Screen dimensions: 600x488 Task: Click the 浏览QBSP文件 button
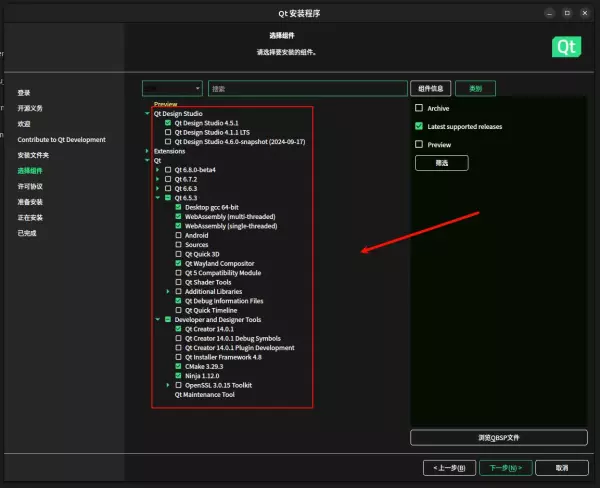499,437
